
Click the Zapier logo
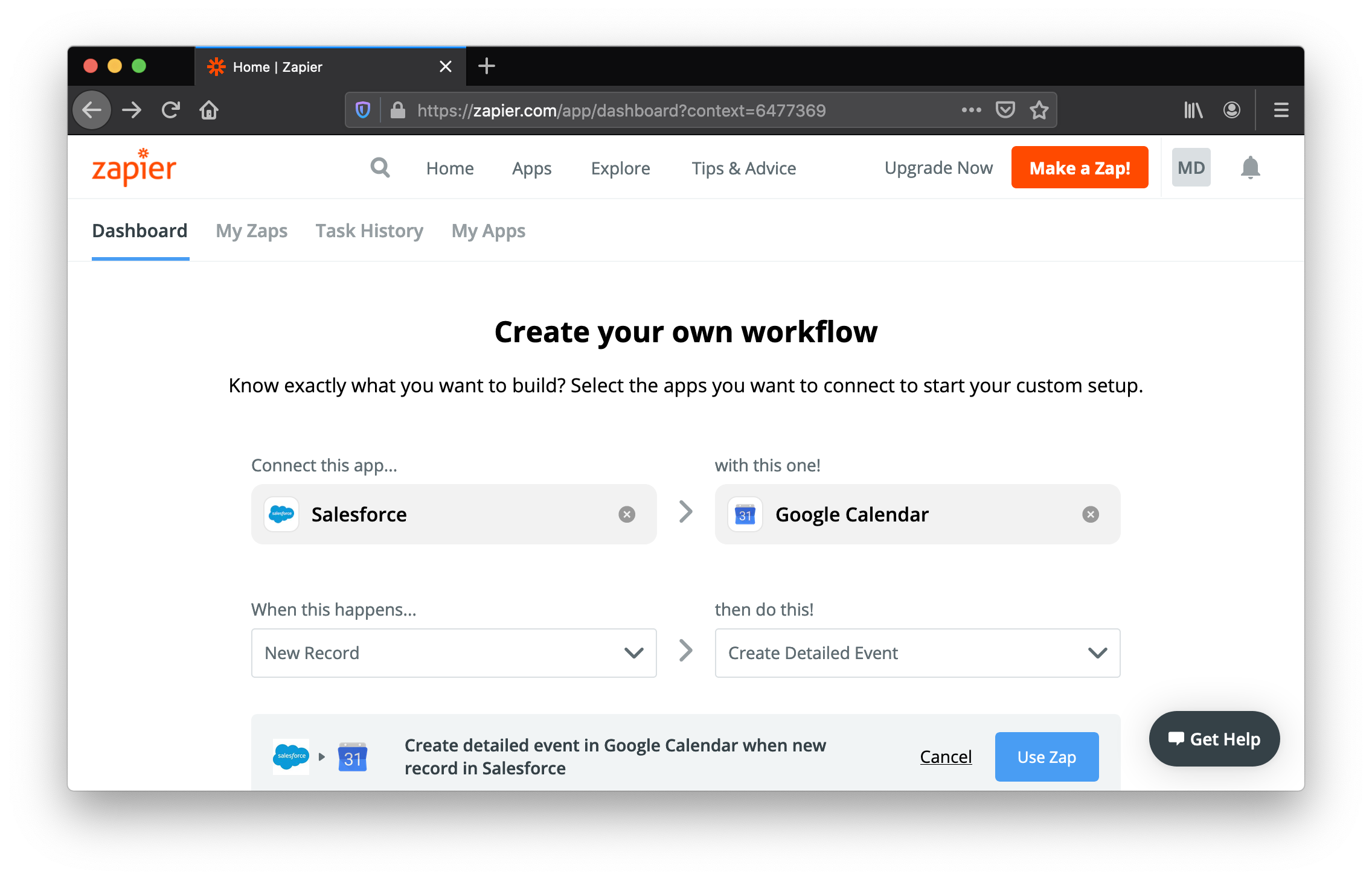click(134, 167)
